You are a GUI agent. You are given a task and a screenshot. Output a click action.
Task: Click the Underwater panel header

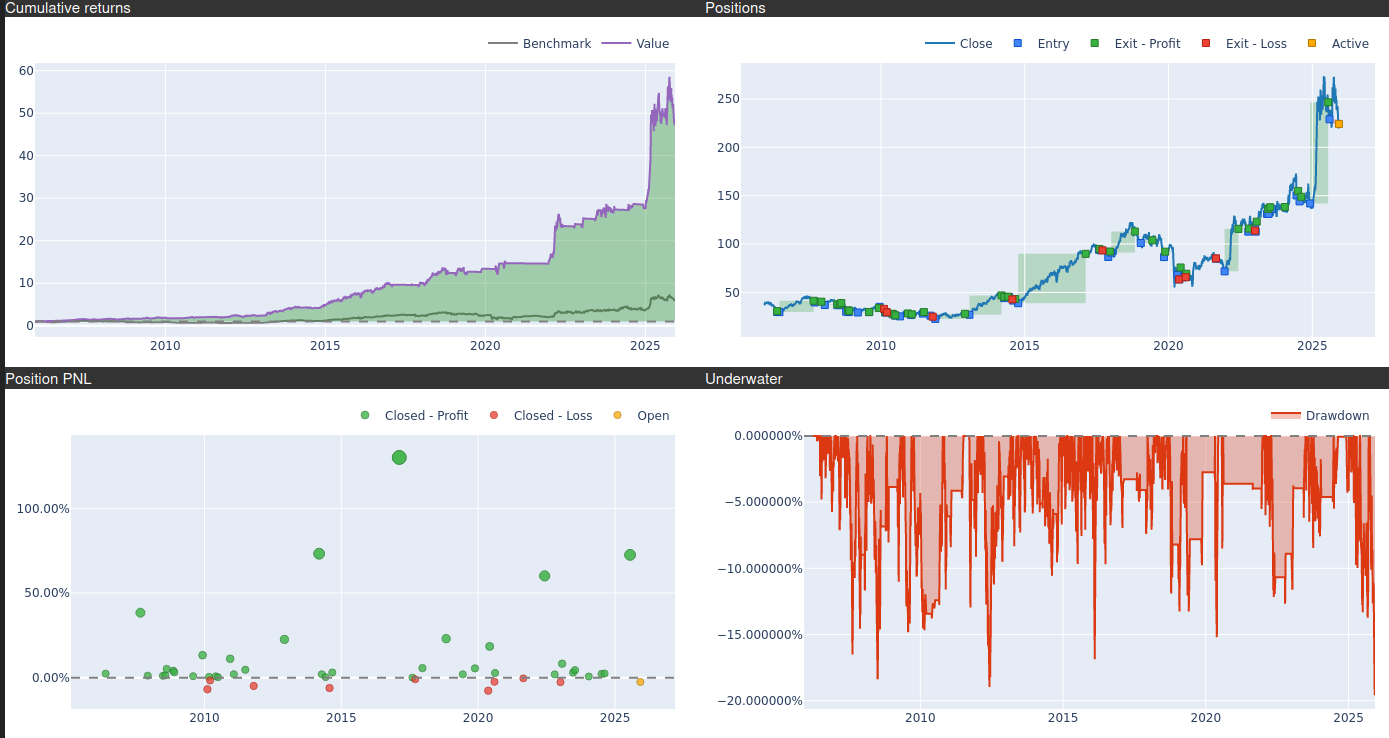click(x=743, y=379)
